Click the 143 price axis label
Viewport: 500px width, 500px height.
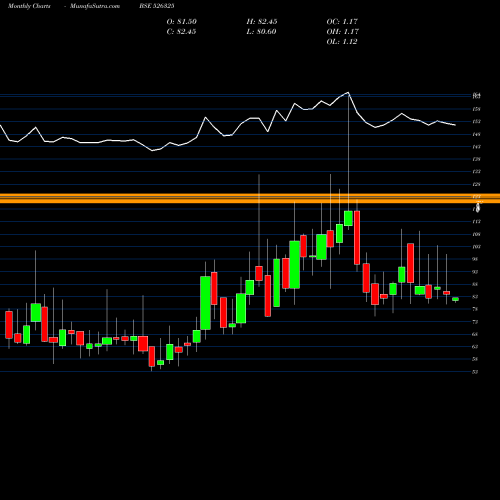tap(476, 147)
